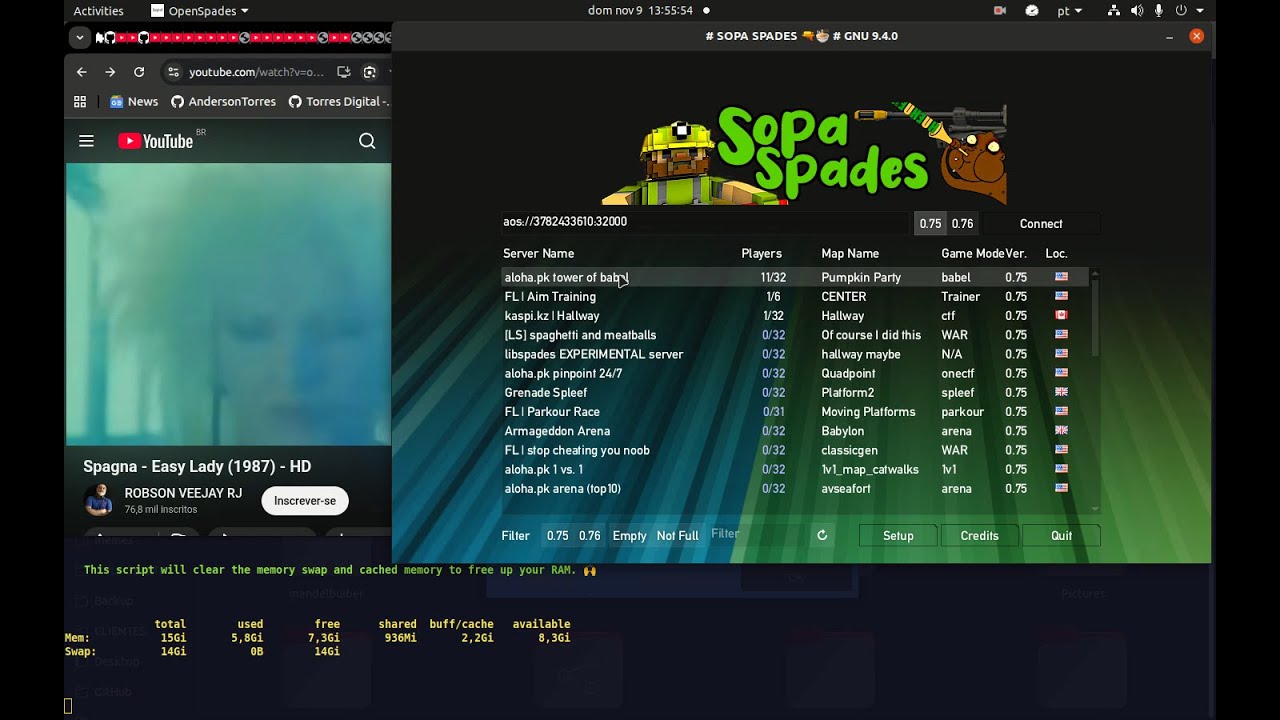Reload the YouTube page in browser

pyautogui.click(x=139, y=72)
